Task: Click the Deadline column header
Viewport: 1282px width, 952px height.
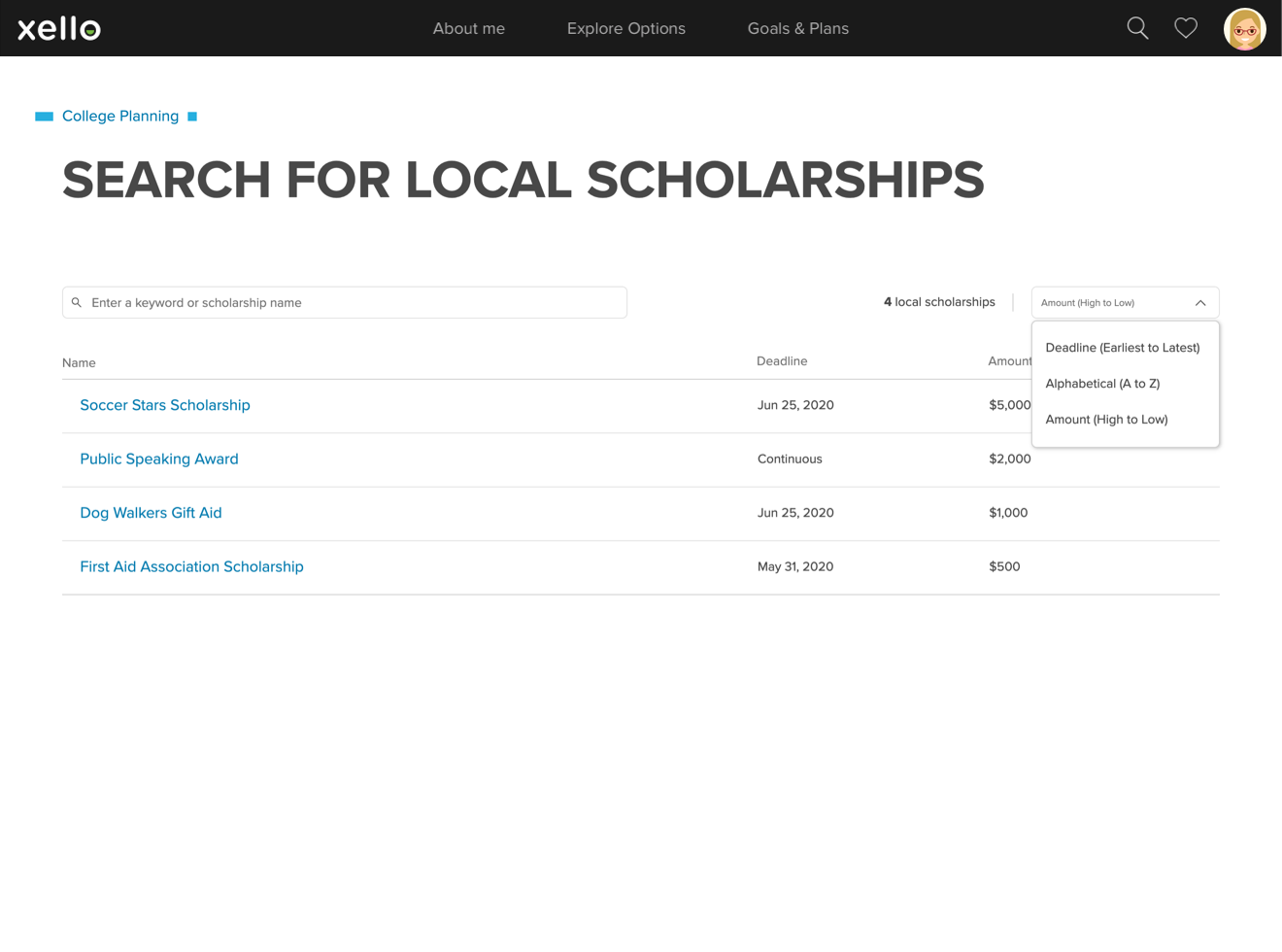Action: [782, 360]
